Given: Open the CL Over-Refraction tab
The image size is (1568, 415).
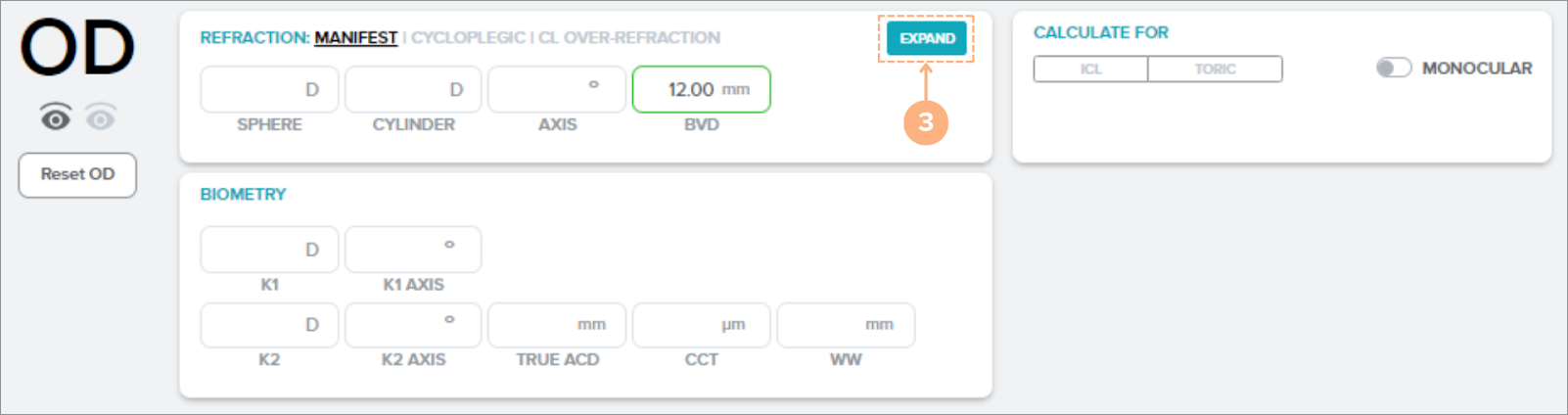Looking at the screenshot, I should (x=628, y=37).
